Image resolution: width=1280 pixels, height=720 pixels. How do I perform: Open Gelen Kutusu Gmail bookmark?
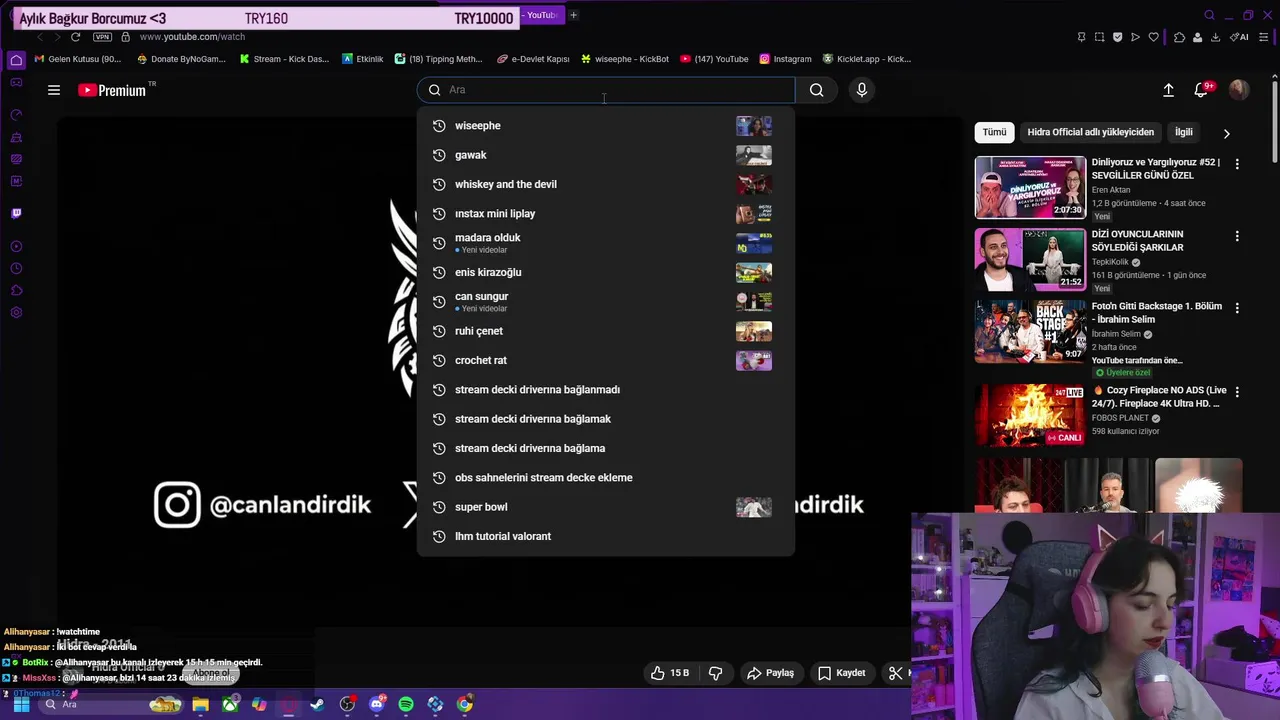coord(78,59)
